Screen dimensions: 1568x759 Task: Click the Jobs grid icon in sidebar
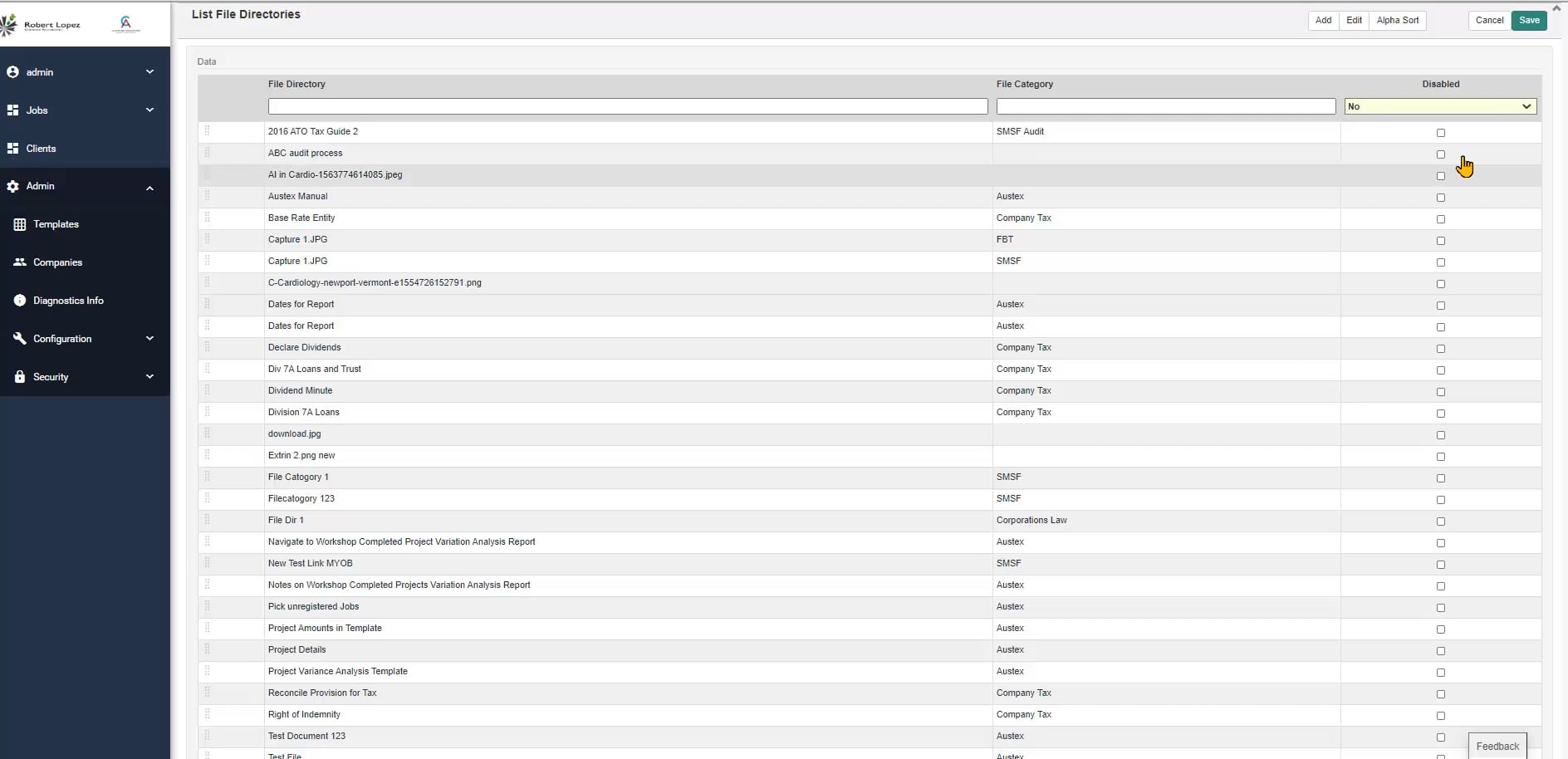coord(12,110)
